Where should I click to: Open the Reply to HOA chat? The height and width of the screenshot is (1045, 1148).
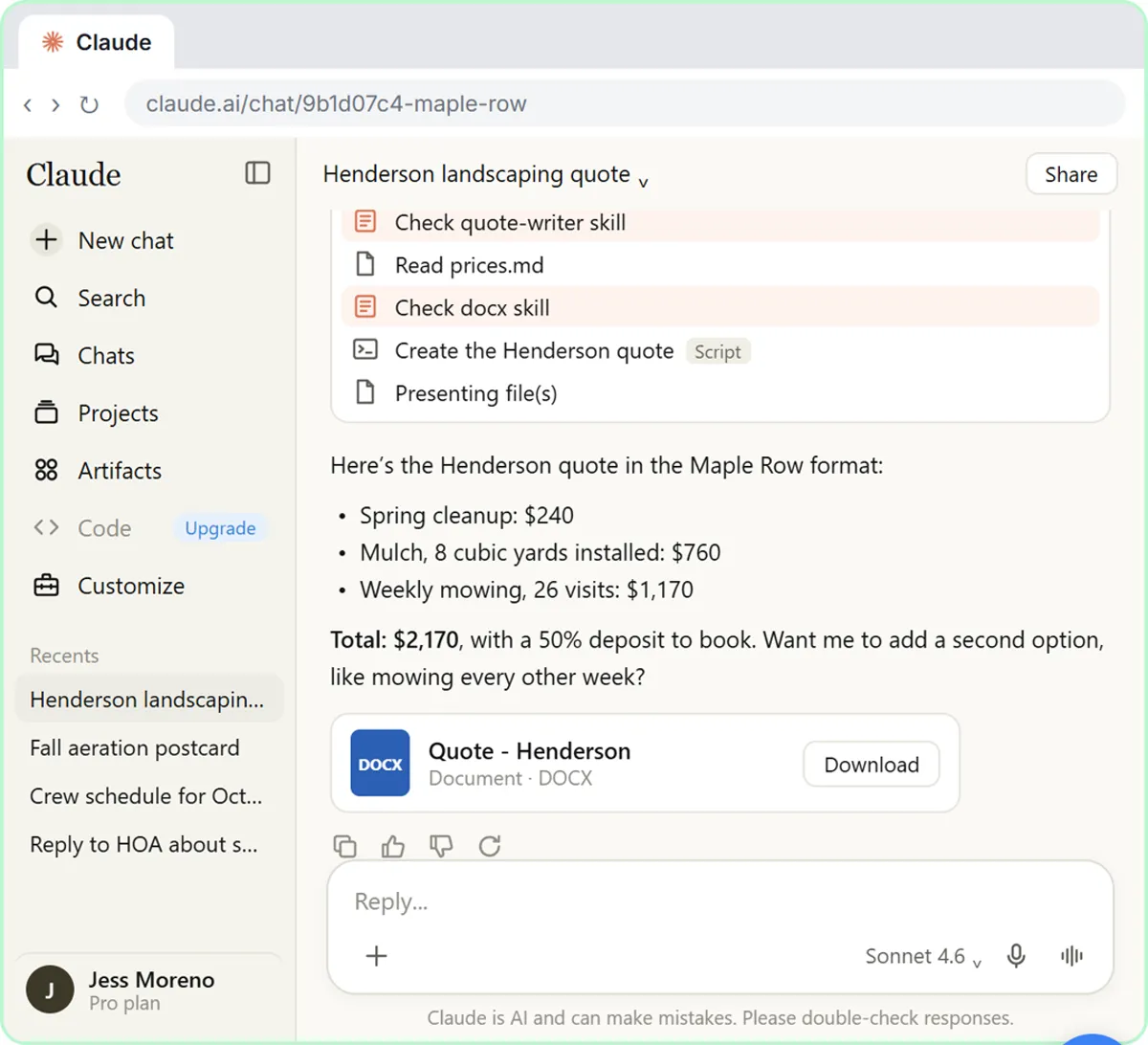click(149, 844)
